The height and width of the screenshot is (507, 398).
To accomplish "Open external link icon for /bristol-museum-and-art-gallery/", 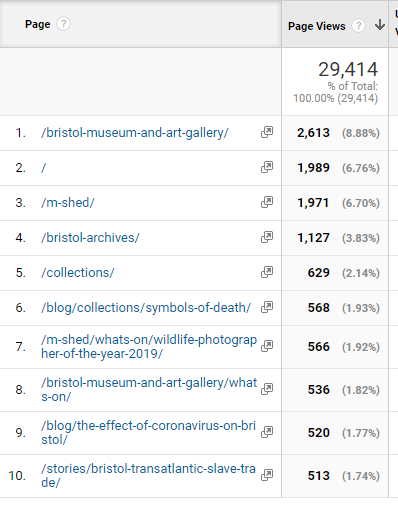I will [x=267, y=132].
